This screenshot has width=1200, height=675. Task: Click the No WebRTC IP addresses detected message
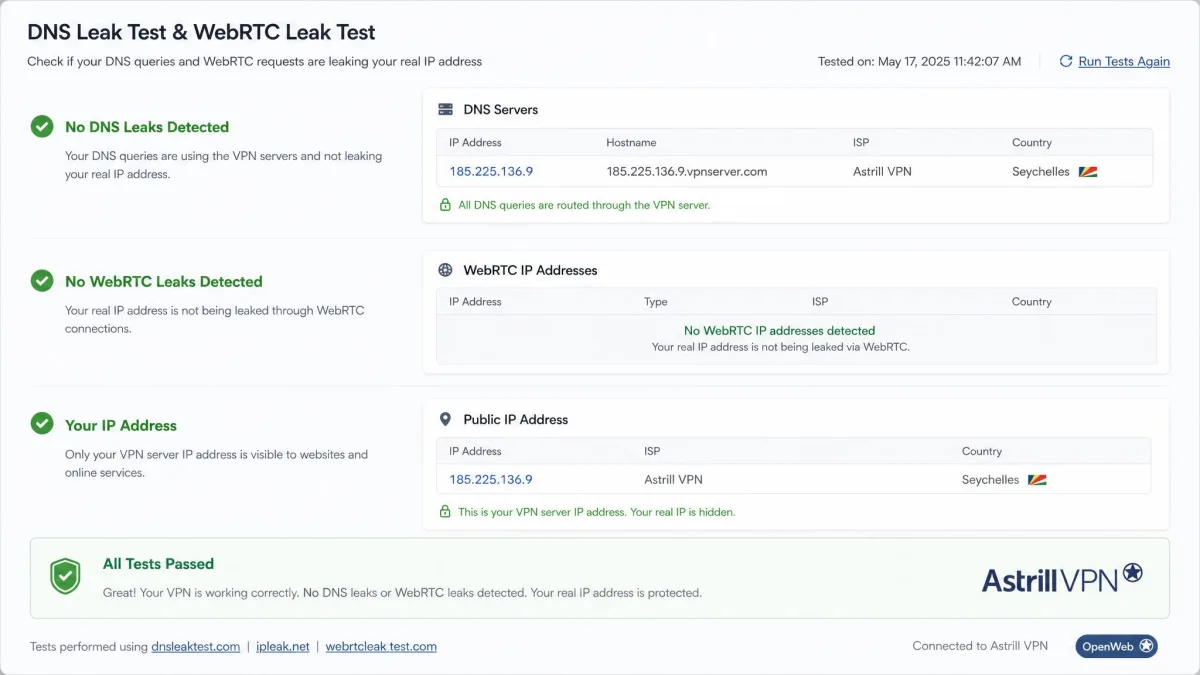(x=779, y=331)
